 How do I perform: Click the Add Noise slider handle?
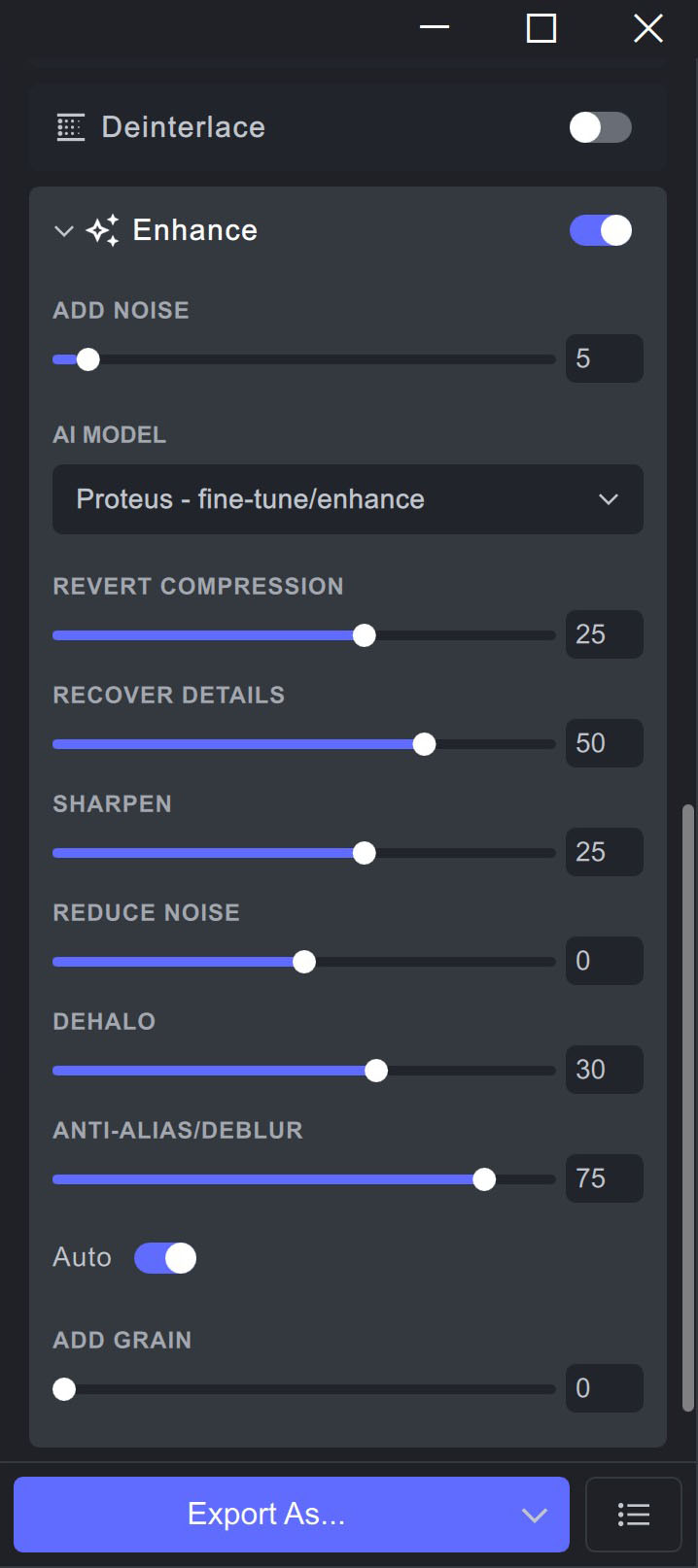point(88,359)
